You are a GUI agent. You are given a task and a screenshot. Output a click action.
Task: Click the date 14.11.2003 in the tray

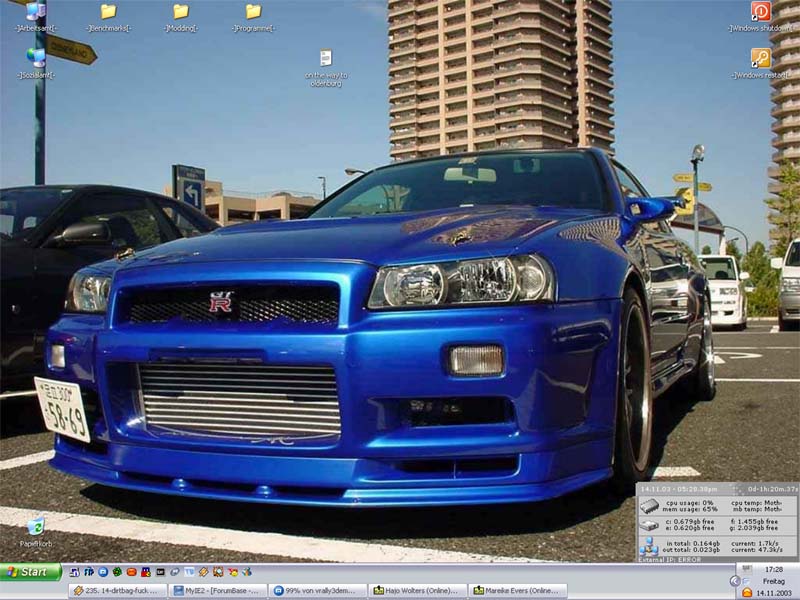(x=774, y=593)
